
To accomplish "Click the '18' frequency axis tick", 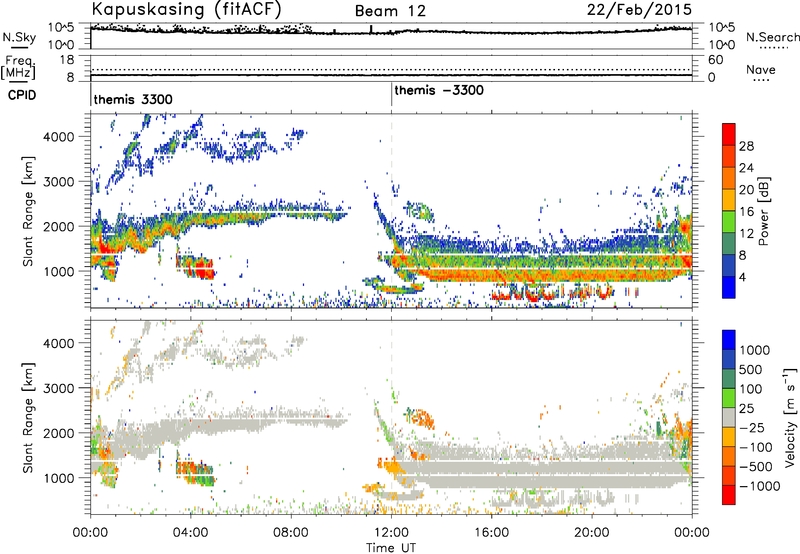I will tap(67, 60).
